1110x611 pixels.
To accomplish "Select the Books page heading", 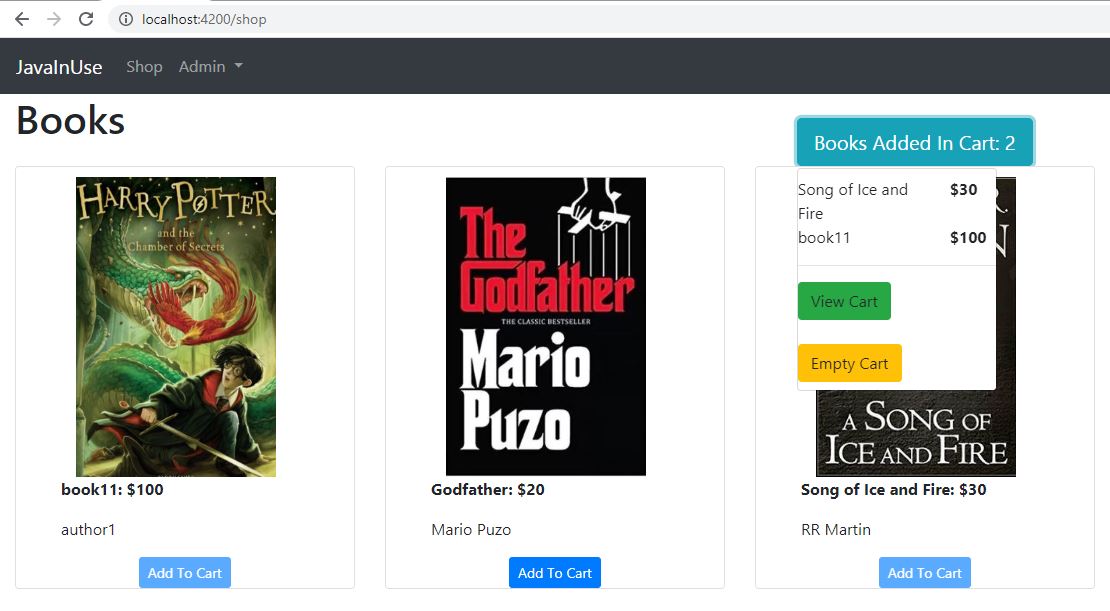I will pyautogui.click(x=71, y=120).
